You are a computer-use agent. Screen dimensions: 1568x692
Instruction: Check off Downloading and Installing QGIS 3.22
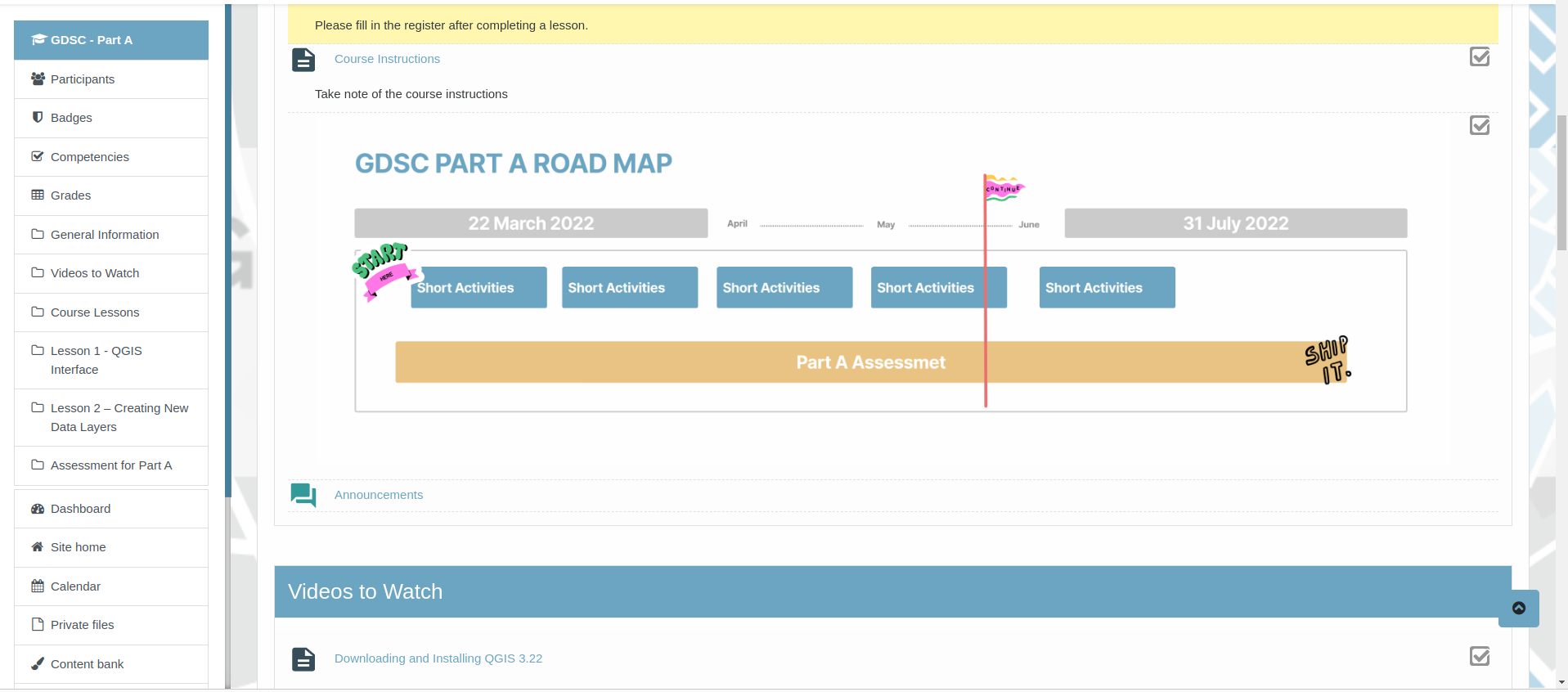[x=1479, y=657]
